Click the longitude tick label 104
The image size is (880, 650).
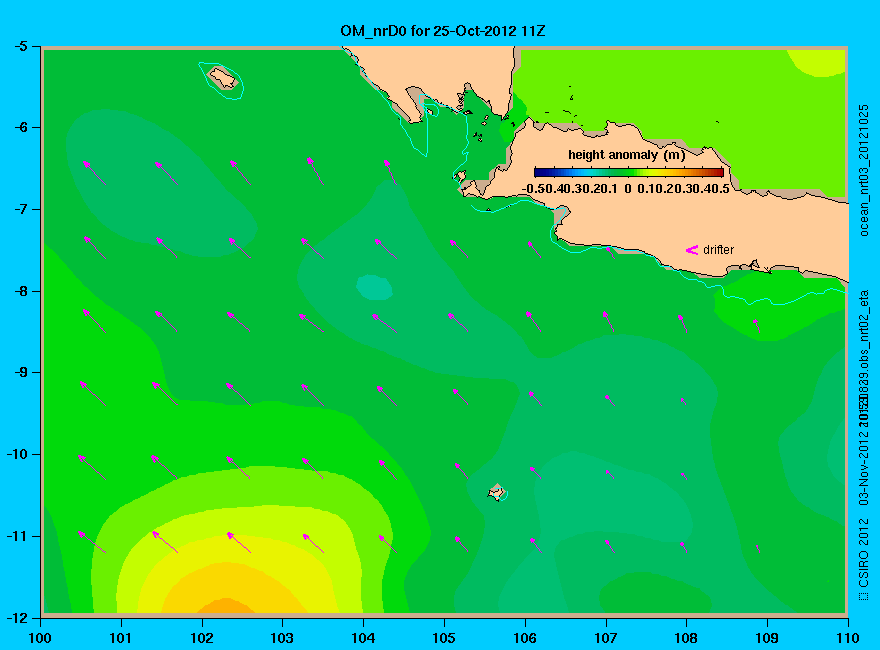point(363,638)
